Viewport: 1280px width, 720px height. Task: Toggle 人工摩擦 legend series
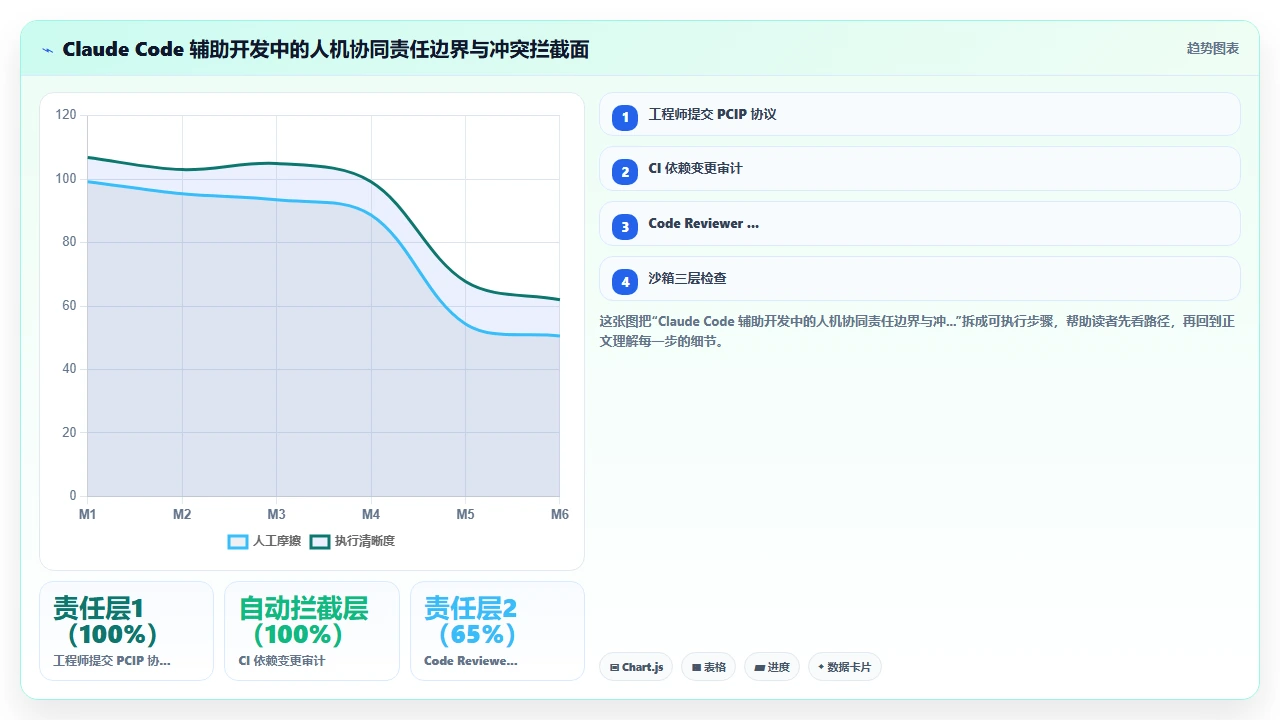coord(264,541)
